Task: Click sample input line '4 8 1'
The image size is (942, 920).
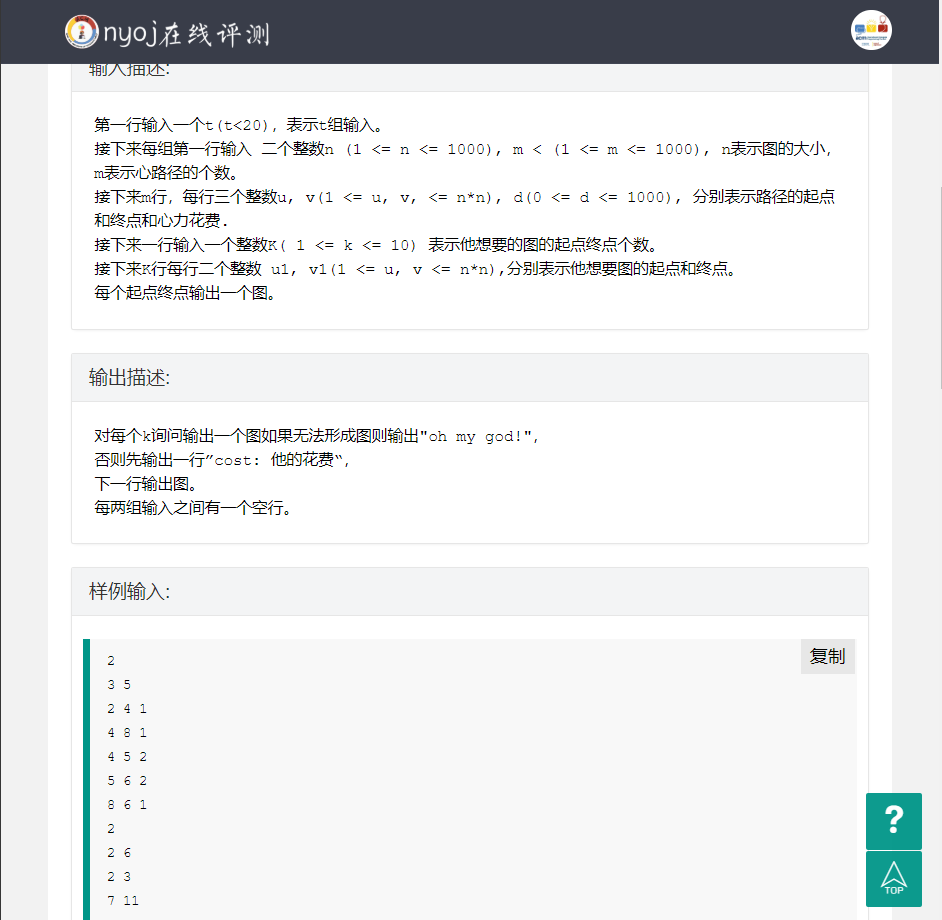Action: (x=127, y=733)
